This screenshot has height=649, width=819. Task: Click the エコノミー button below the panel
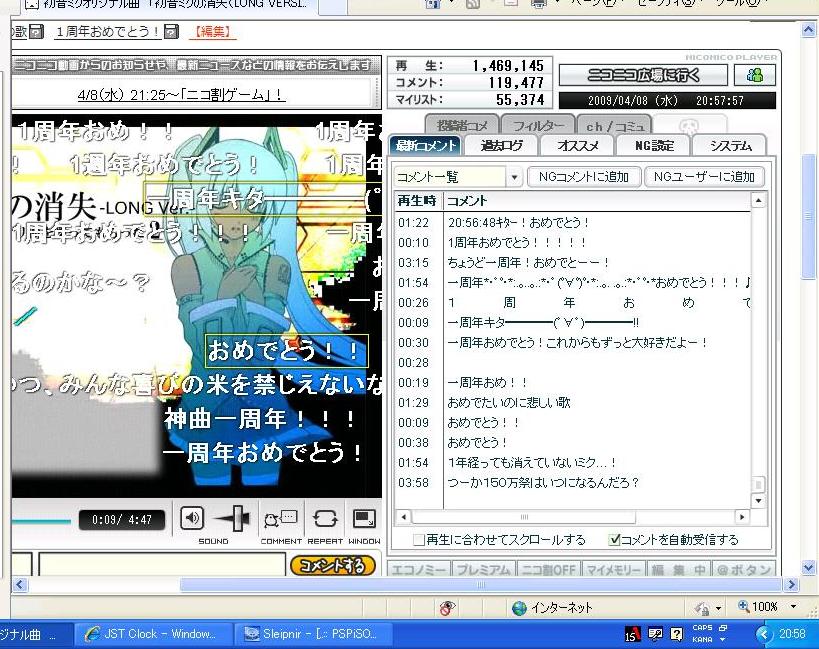pos(419,570)
